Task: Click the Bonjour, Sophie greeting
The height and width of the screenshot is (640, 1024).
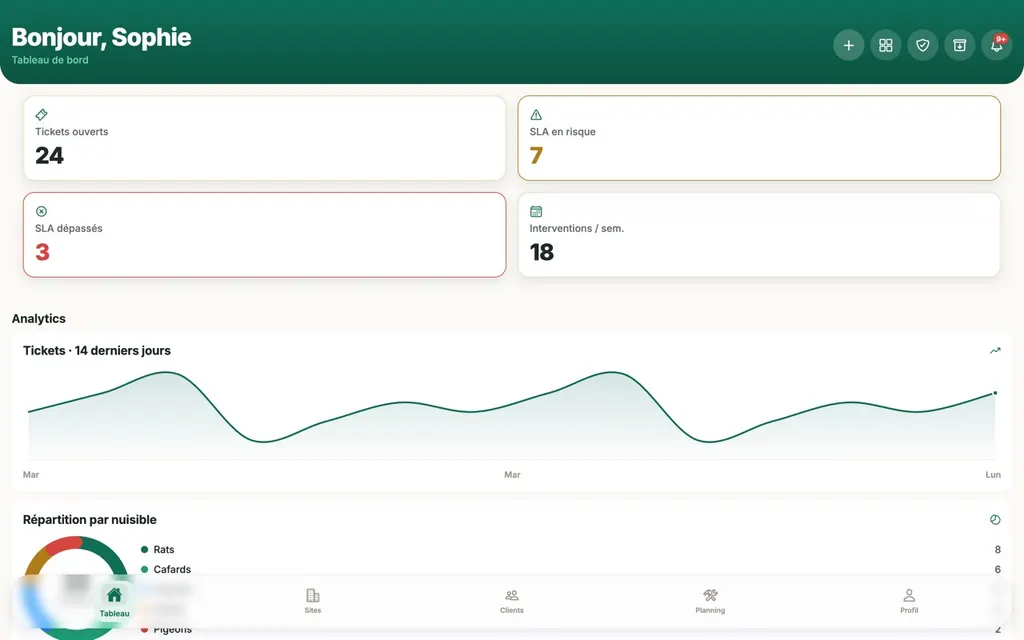Action: [x=101, y=37]
